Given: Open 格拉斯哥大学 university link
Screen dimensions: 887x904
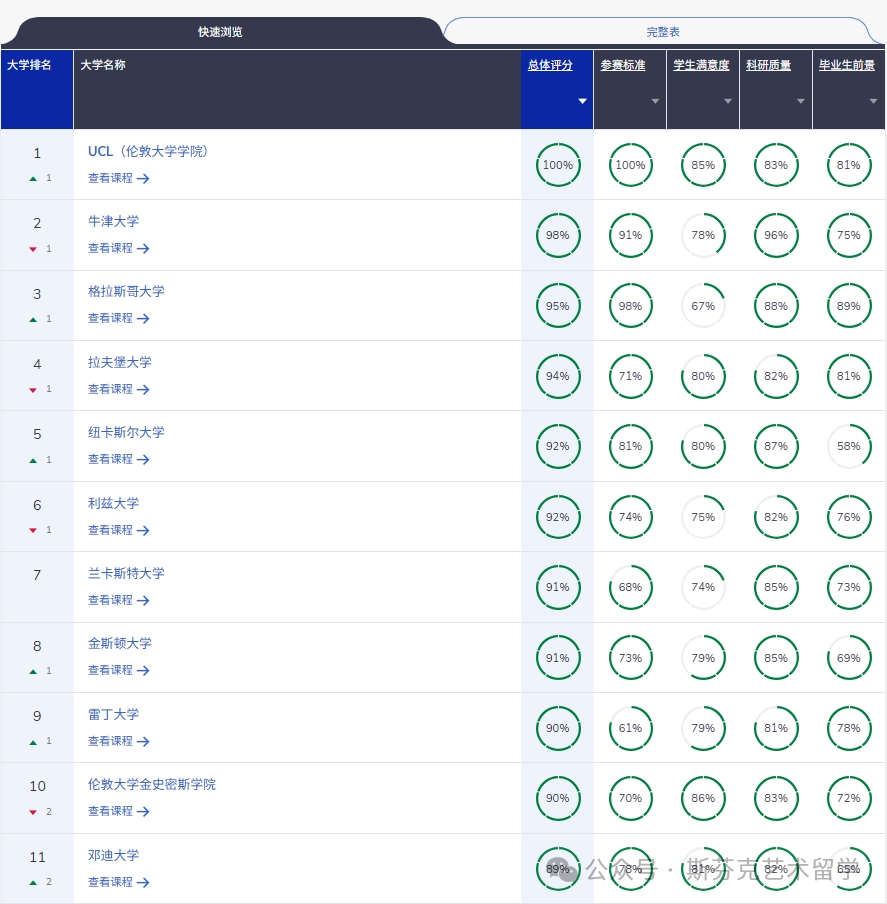Looking at the screenshot, I should click(126, 292).
